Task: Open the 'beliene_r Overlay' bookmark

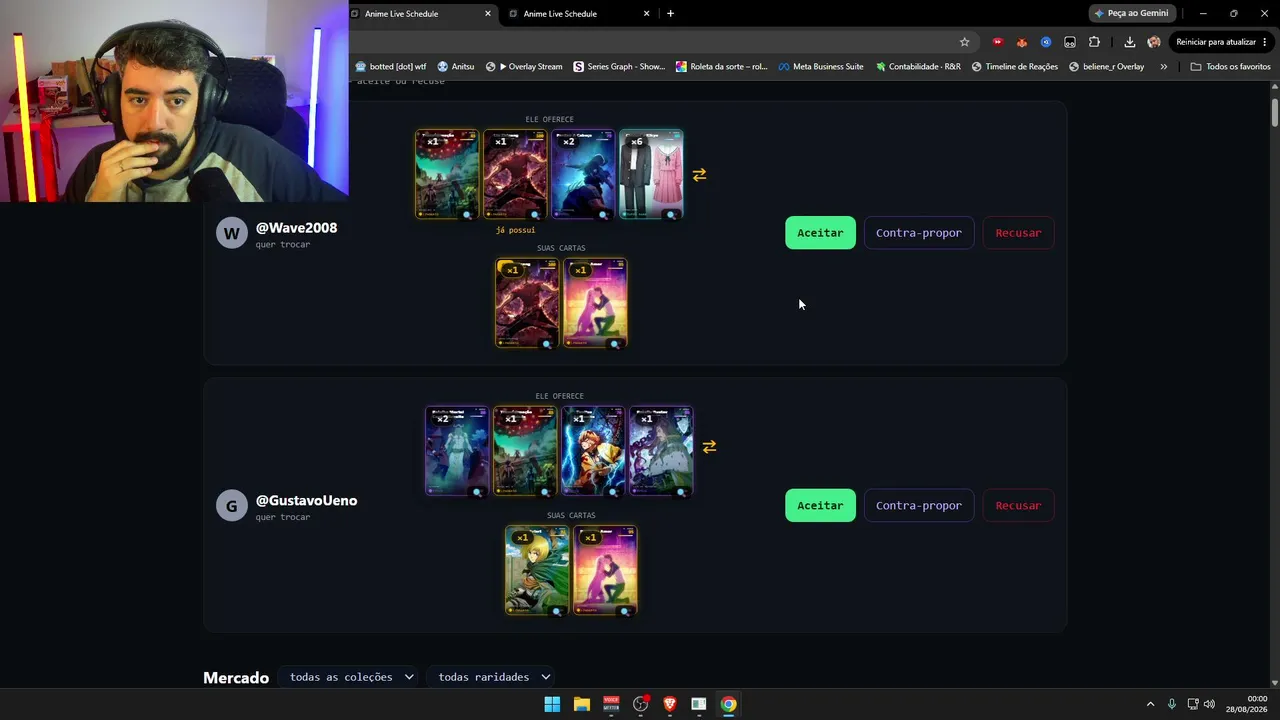Action: tap(1106, 67)
